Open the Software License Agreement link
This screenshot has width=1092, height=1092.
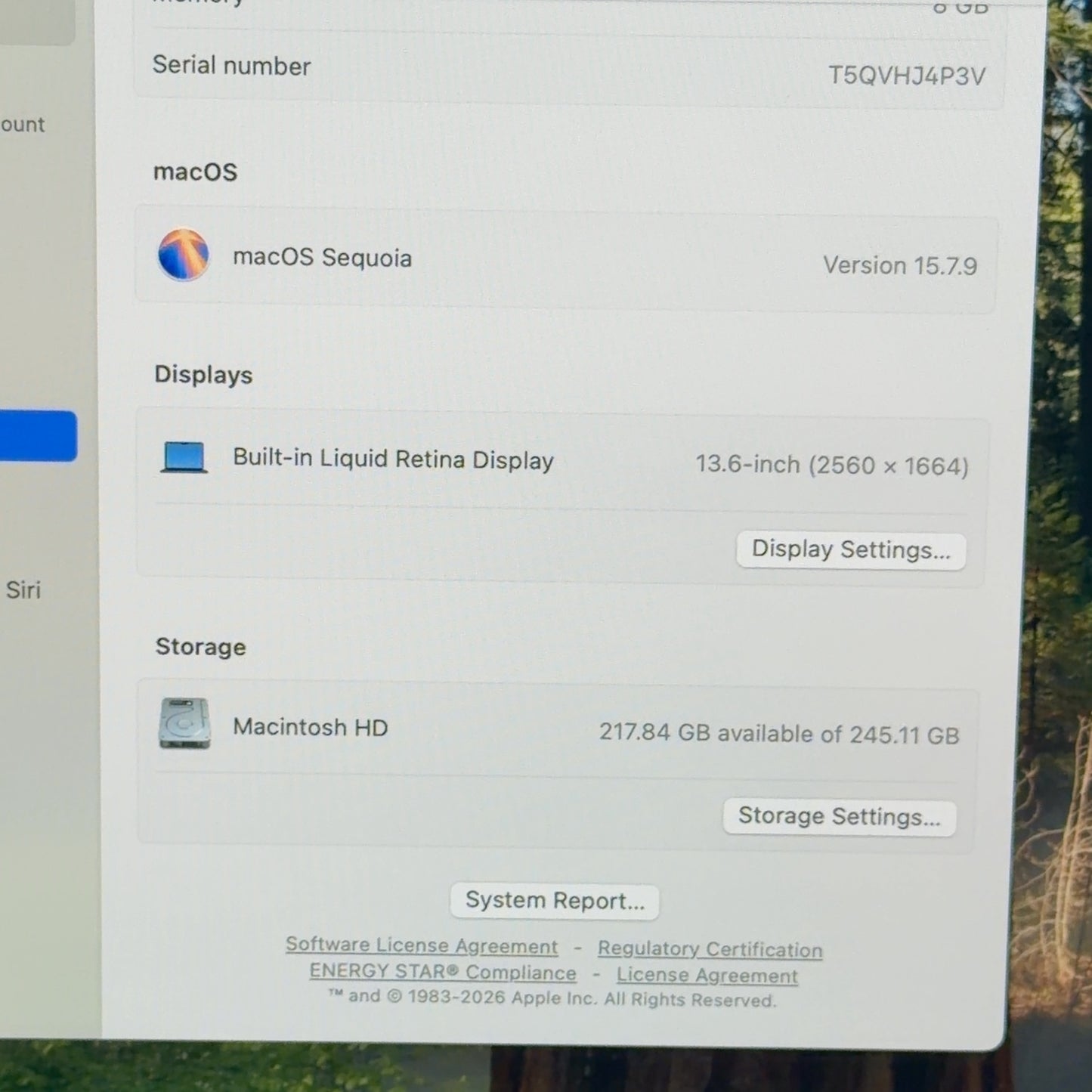[422, 945]
